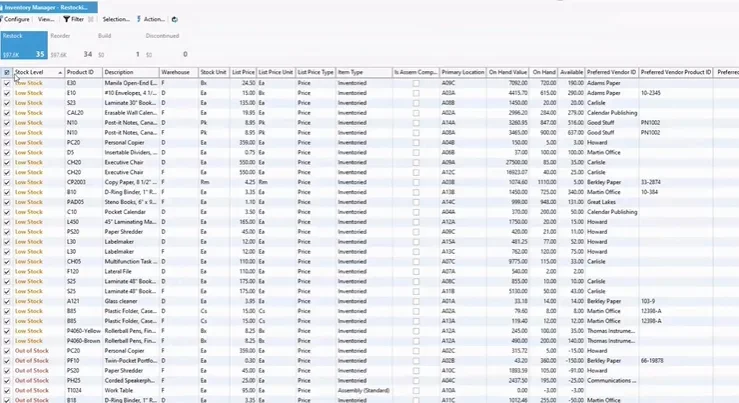
Task: Select vendor product ID '10-2345'
Action: [676, 93]
